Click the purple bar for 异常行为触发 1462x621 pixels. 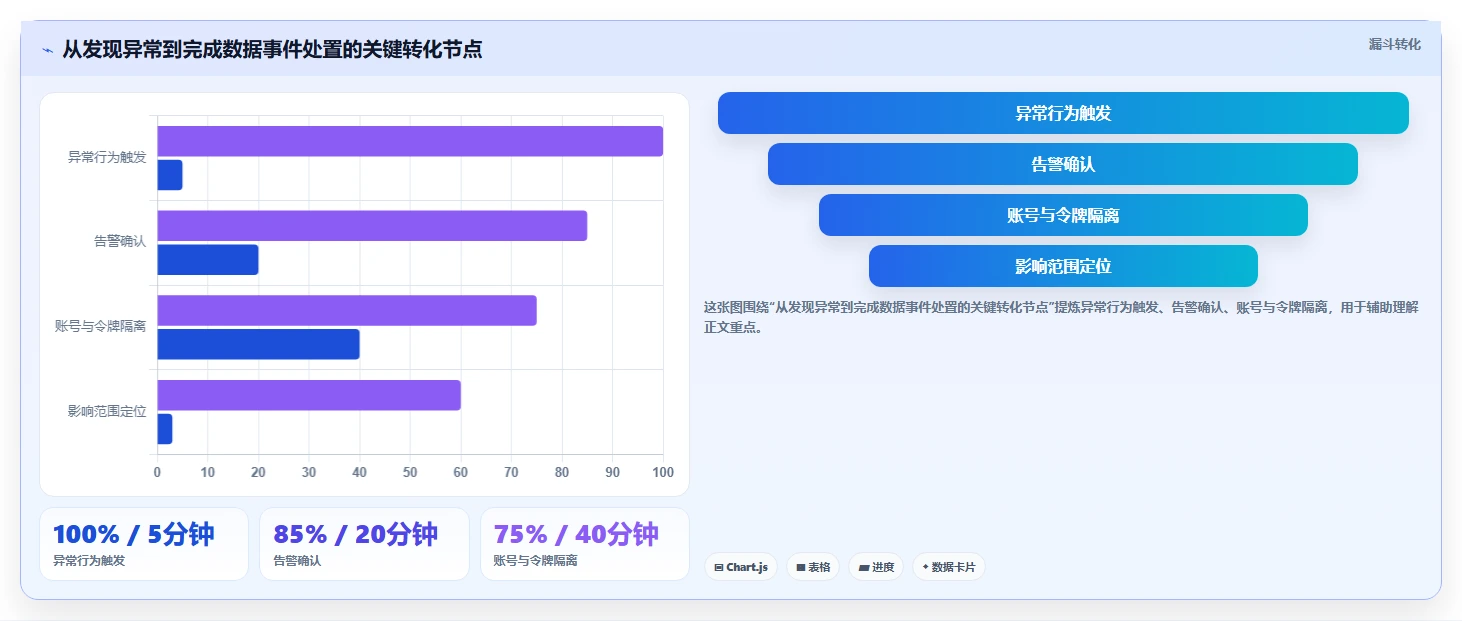410,141
